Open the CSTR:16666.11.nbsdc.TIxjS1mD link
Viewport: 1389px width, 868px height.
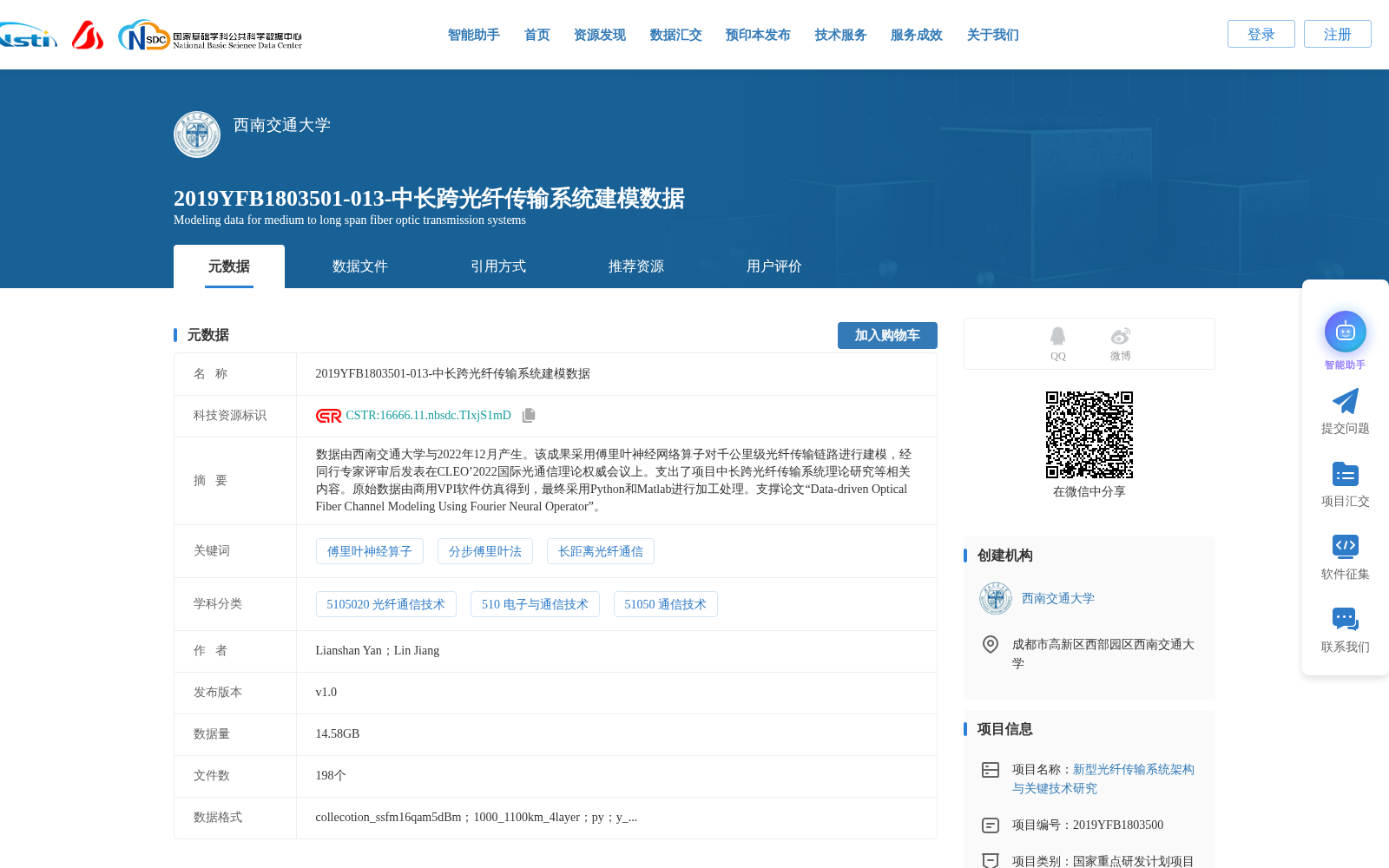[429, 416]
